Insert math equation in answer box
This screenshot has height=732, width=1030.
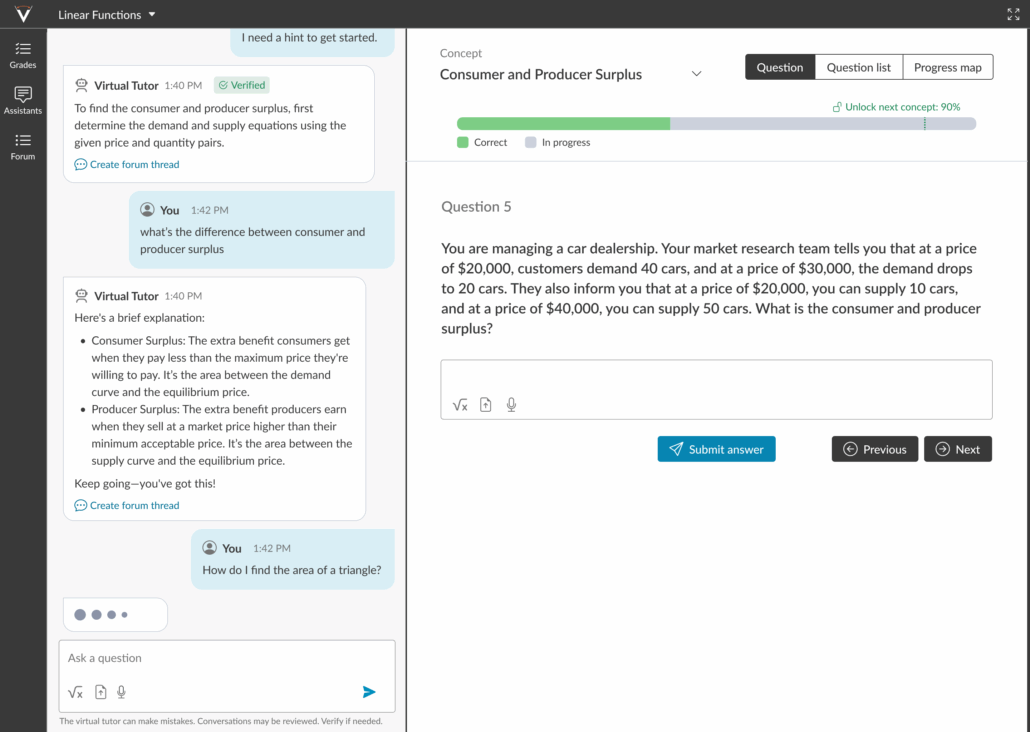460,405
